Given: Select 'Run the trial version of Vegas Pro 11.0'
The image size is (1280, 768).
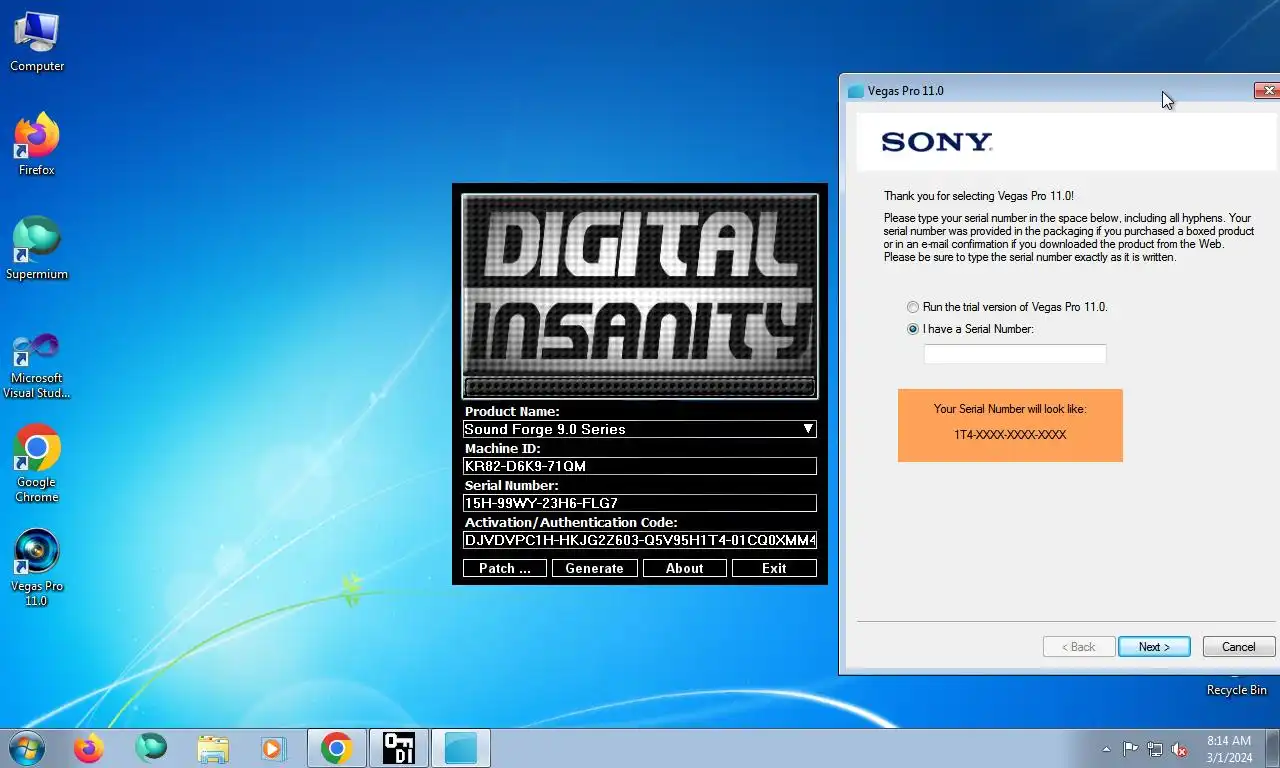Looking at the screenshot, I should click(x=1006, y=307).
